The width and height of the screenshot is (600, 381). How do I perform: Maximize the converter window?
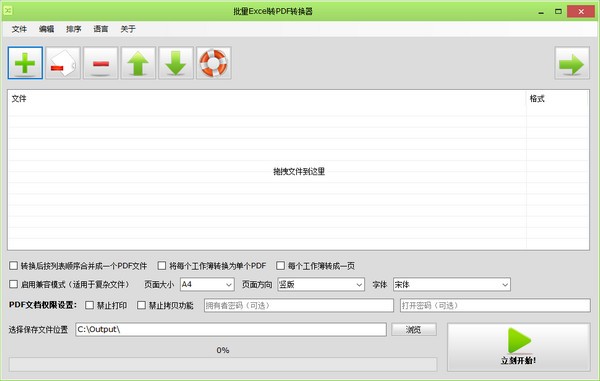coord(558,11)
